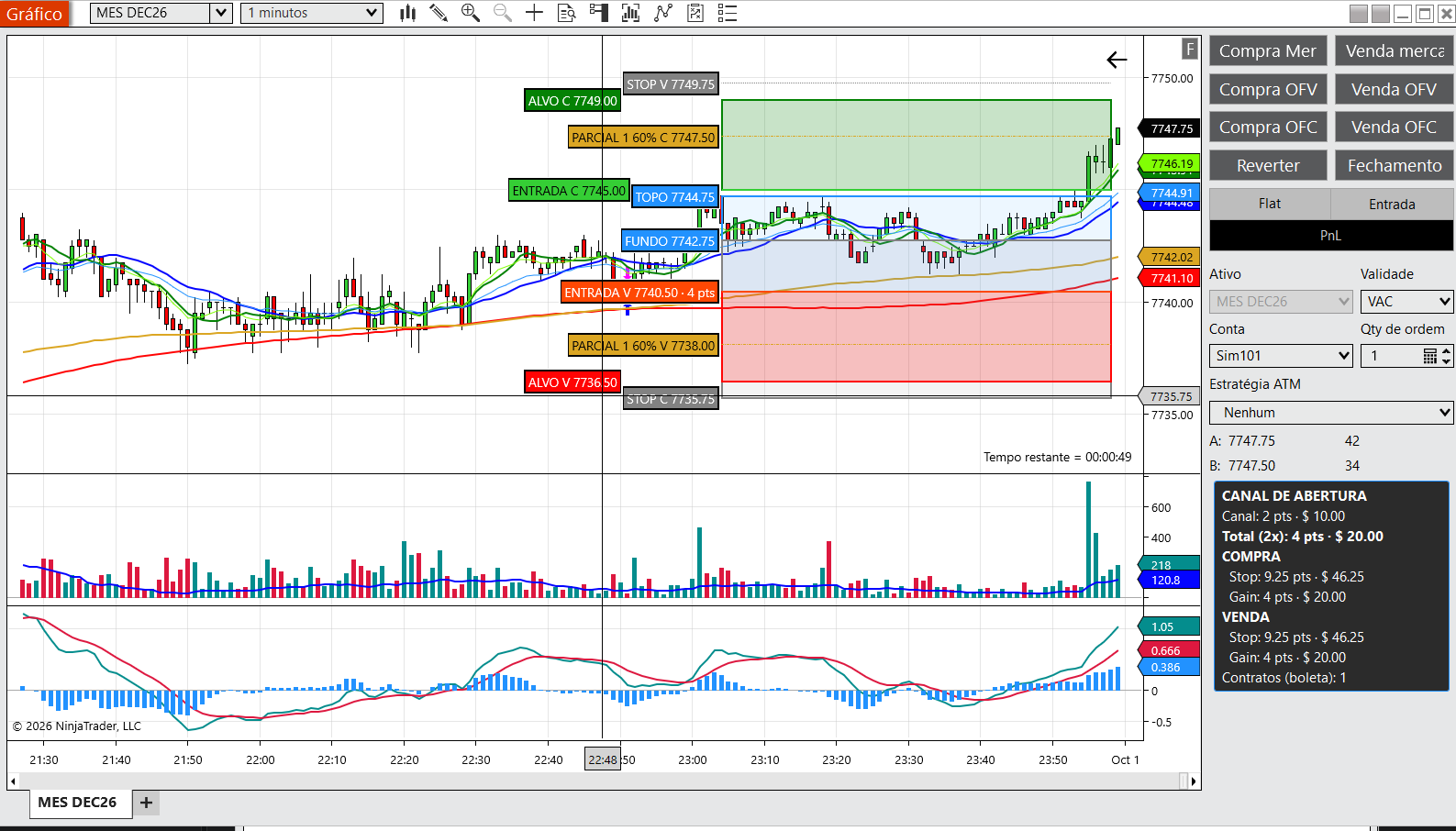Image resolution: width=1456 pixels, height=831 pixels.
Task: Click the black PnL bar
Action: click(x=1331, y=236)
